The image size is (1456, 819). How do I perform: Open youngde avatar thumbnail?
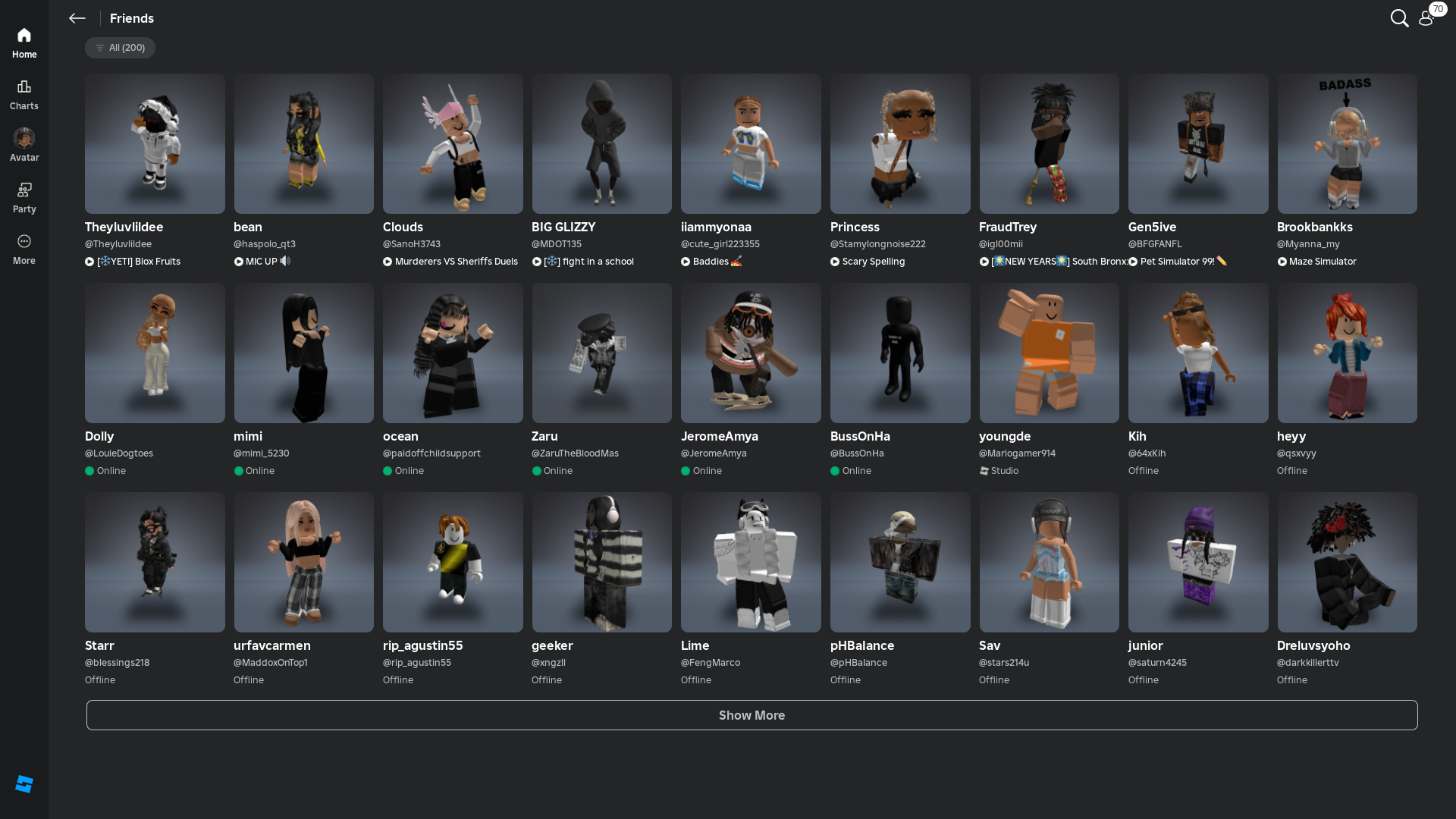pos(1049,353)
